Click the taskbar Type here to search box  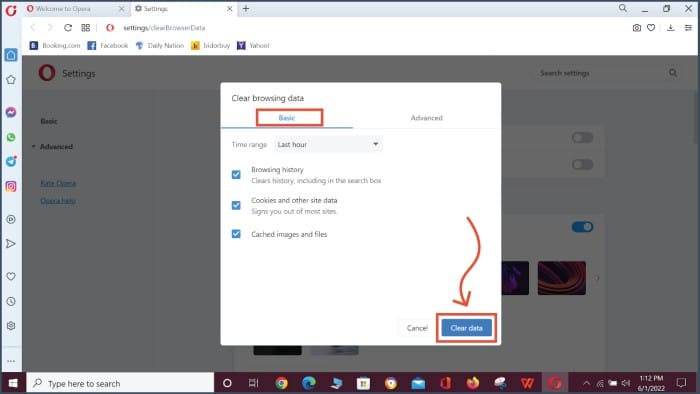(120, 383)
